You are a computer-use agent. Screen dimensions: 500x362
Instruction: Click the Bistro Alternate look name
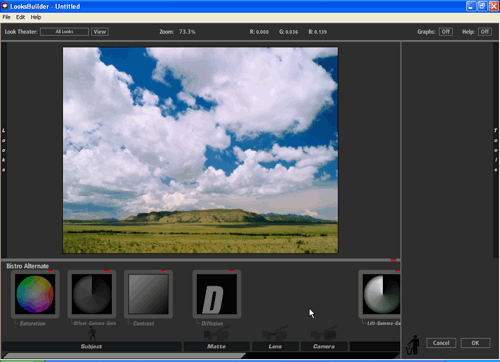click(x=28, y=266)
